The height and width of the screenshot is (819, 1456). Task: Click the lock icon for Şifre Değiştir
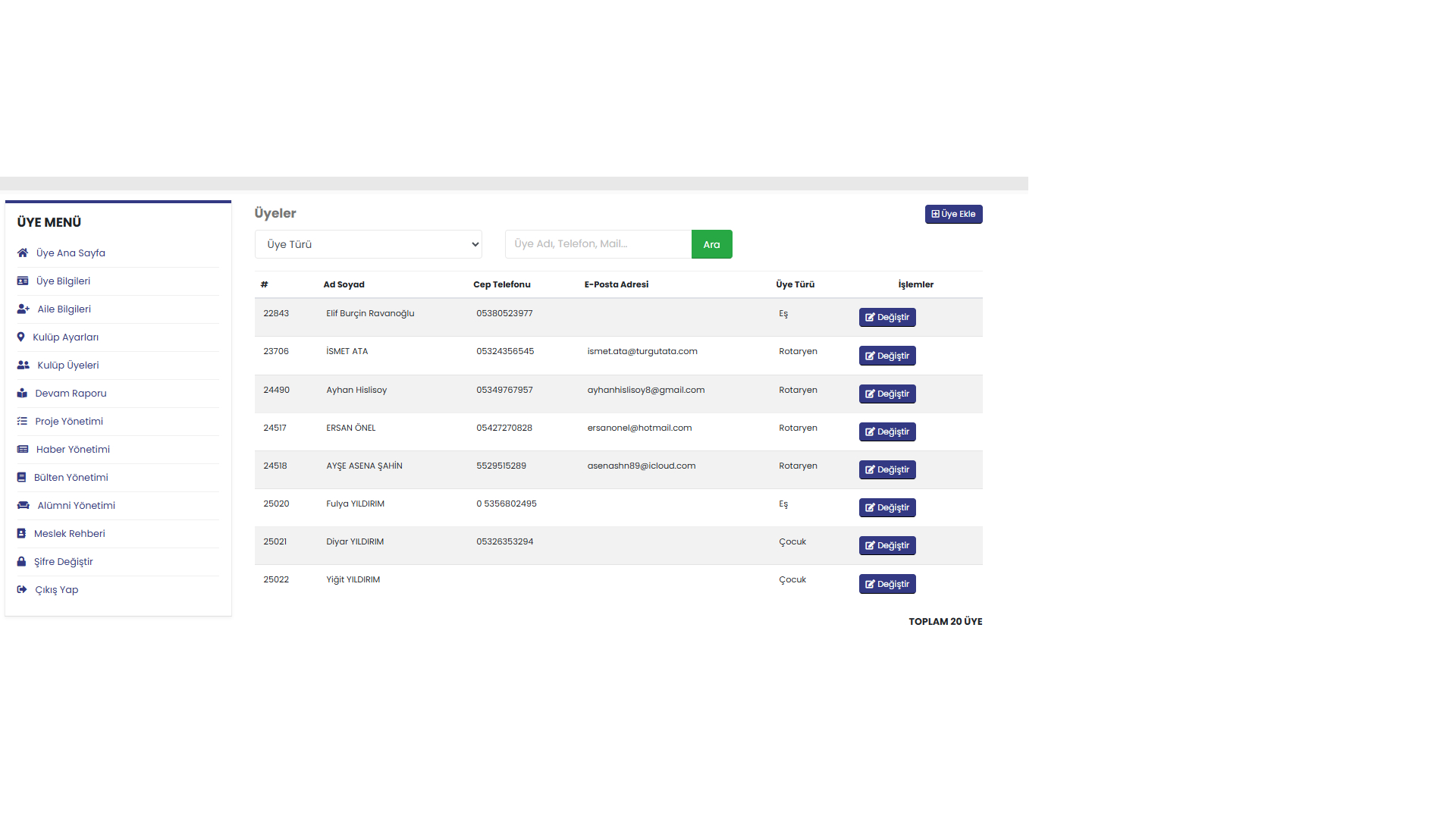tap(21, 561)
